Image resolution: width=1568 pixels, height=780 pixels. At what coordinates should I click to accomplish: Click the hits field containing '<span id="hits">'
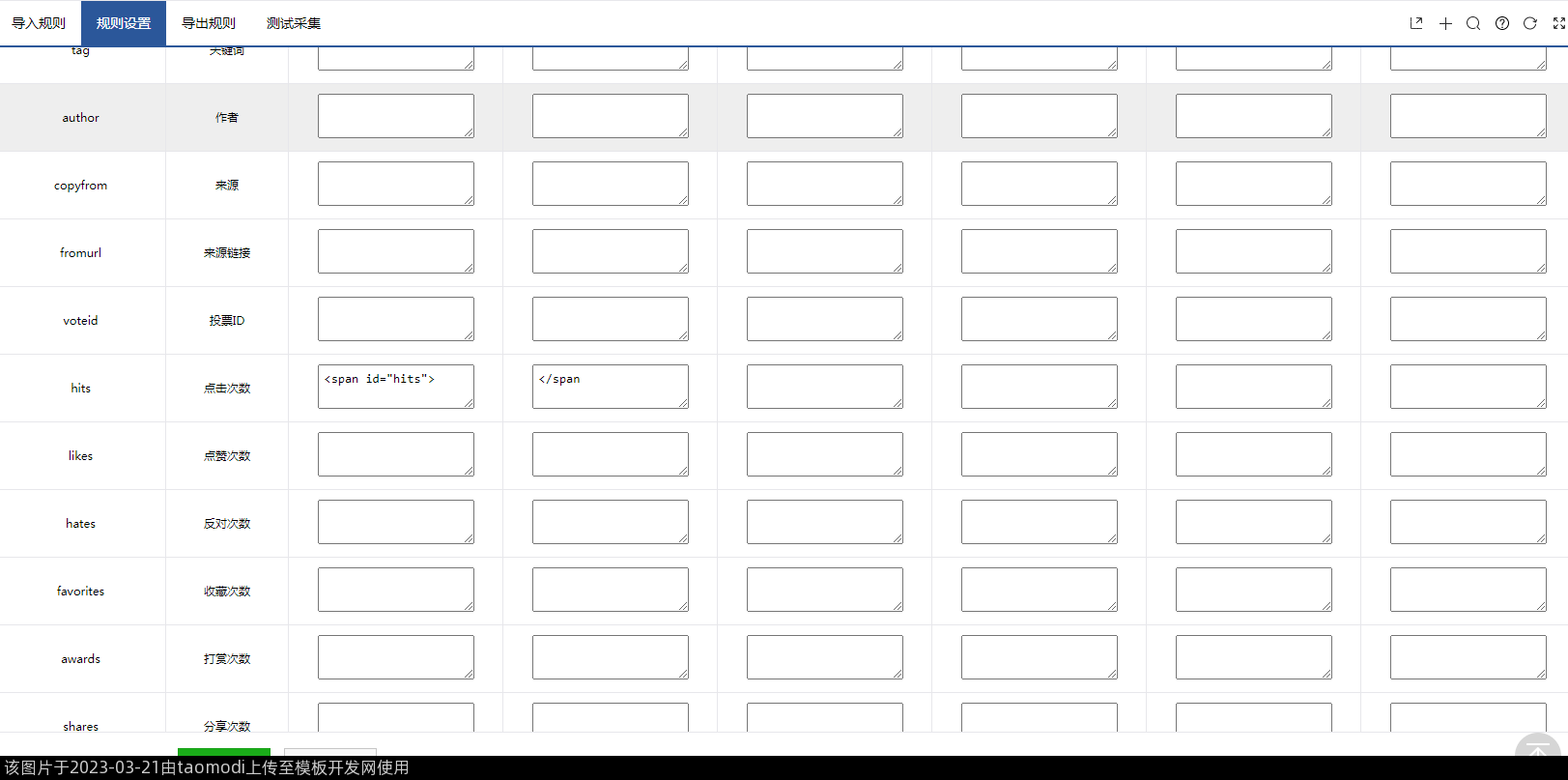click(x=396, y=387)
